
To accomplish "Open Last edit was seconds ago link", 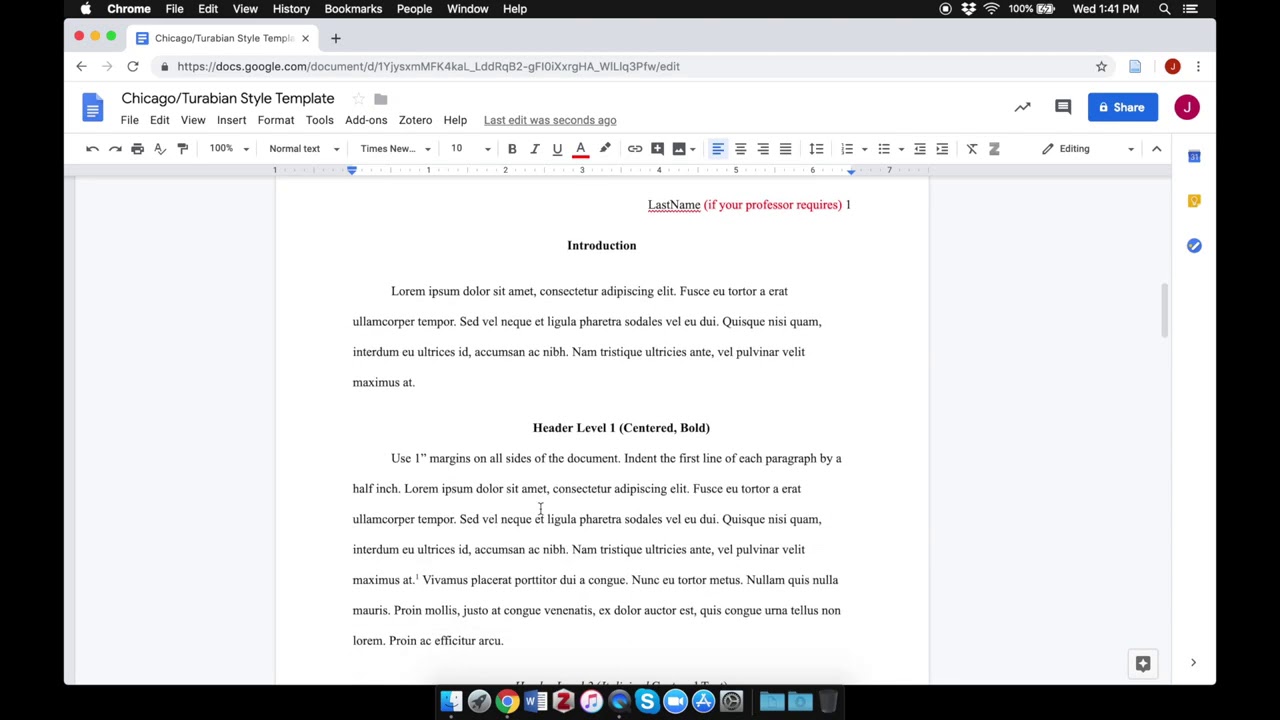I will 550,120.
